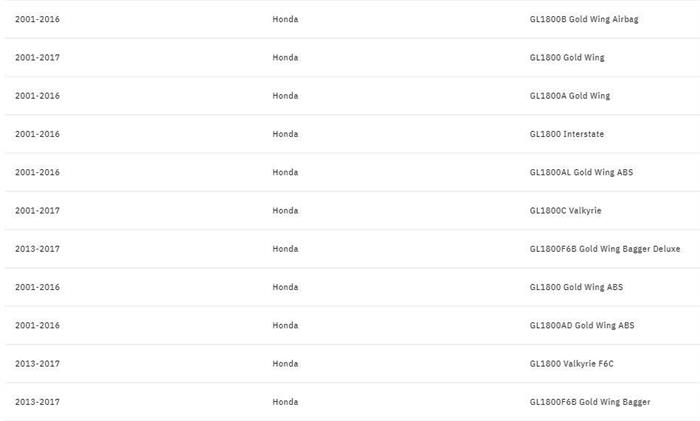This screenshot has width=700, height=421.
Task: Click the 2013-2017 year in Bagger Deluxe row
Action: point(37,249)
